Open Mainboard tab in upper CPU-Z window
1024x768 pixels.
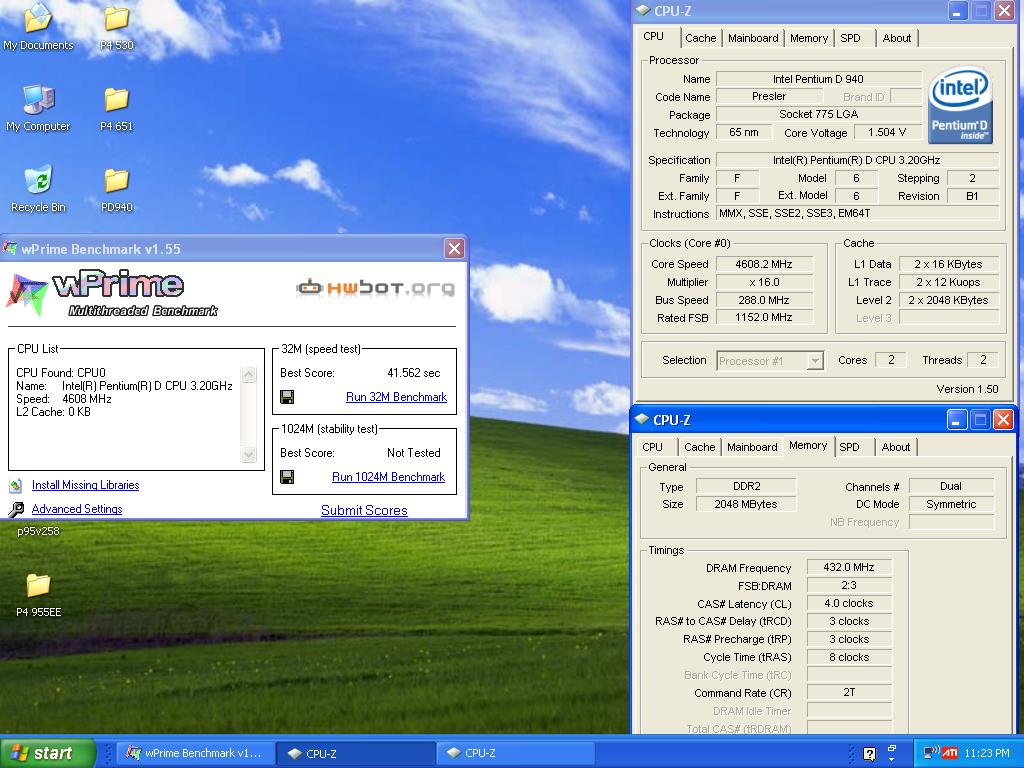753,39
